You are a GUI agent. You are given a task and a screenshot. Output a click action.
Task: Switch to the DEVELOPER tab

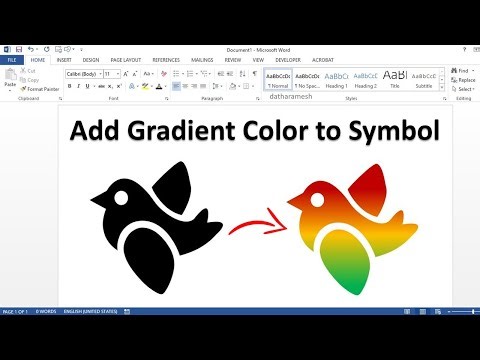point(288,60)
